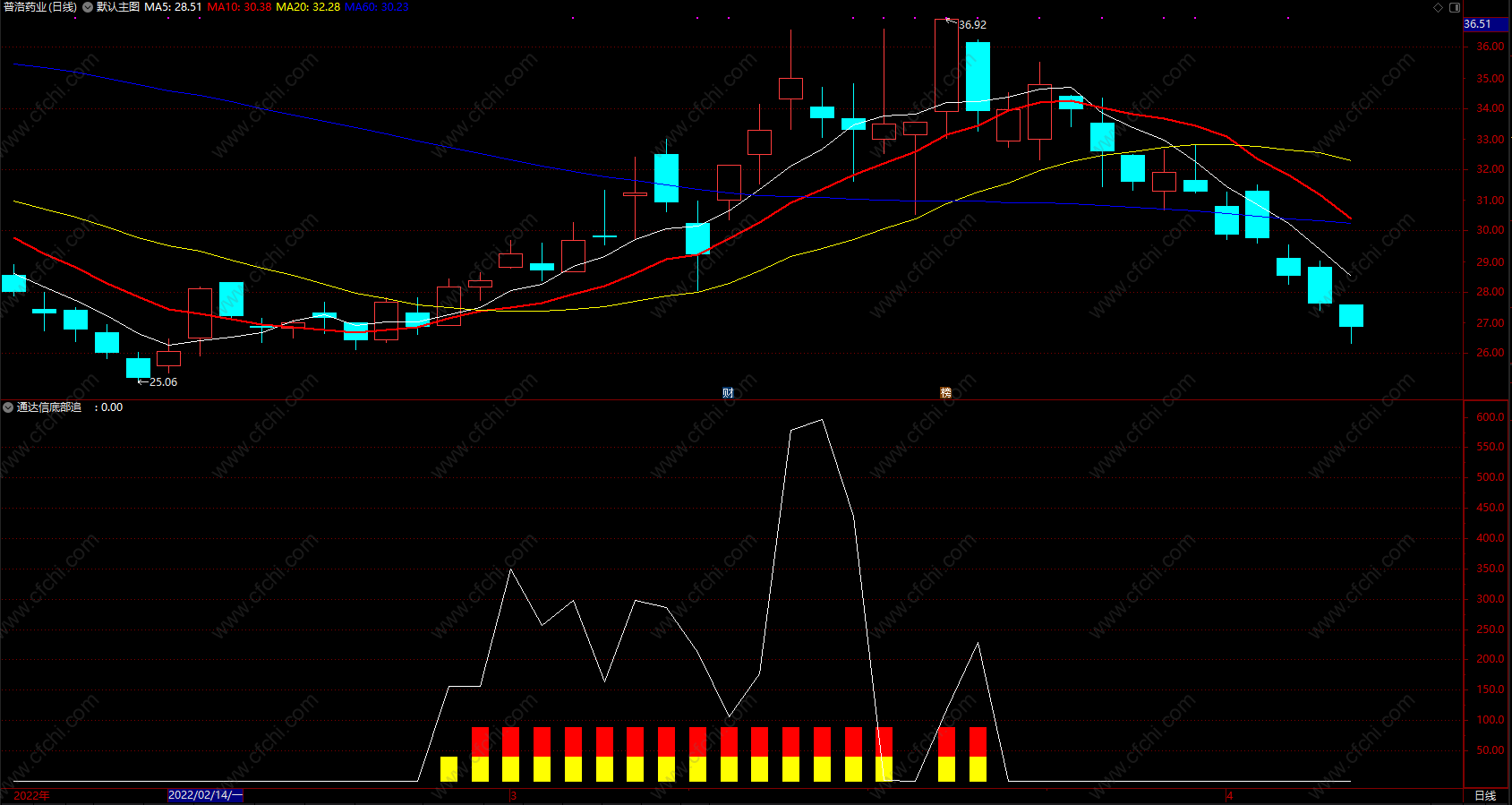The width and height of the screenshot is (1512, 805).
Task: Select the MA10: 30.38 indicator label
Action: click(239, 7)
